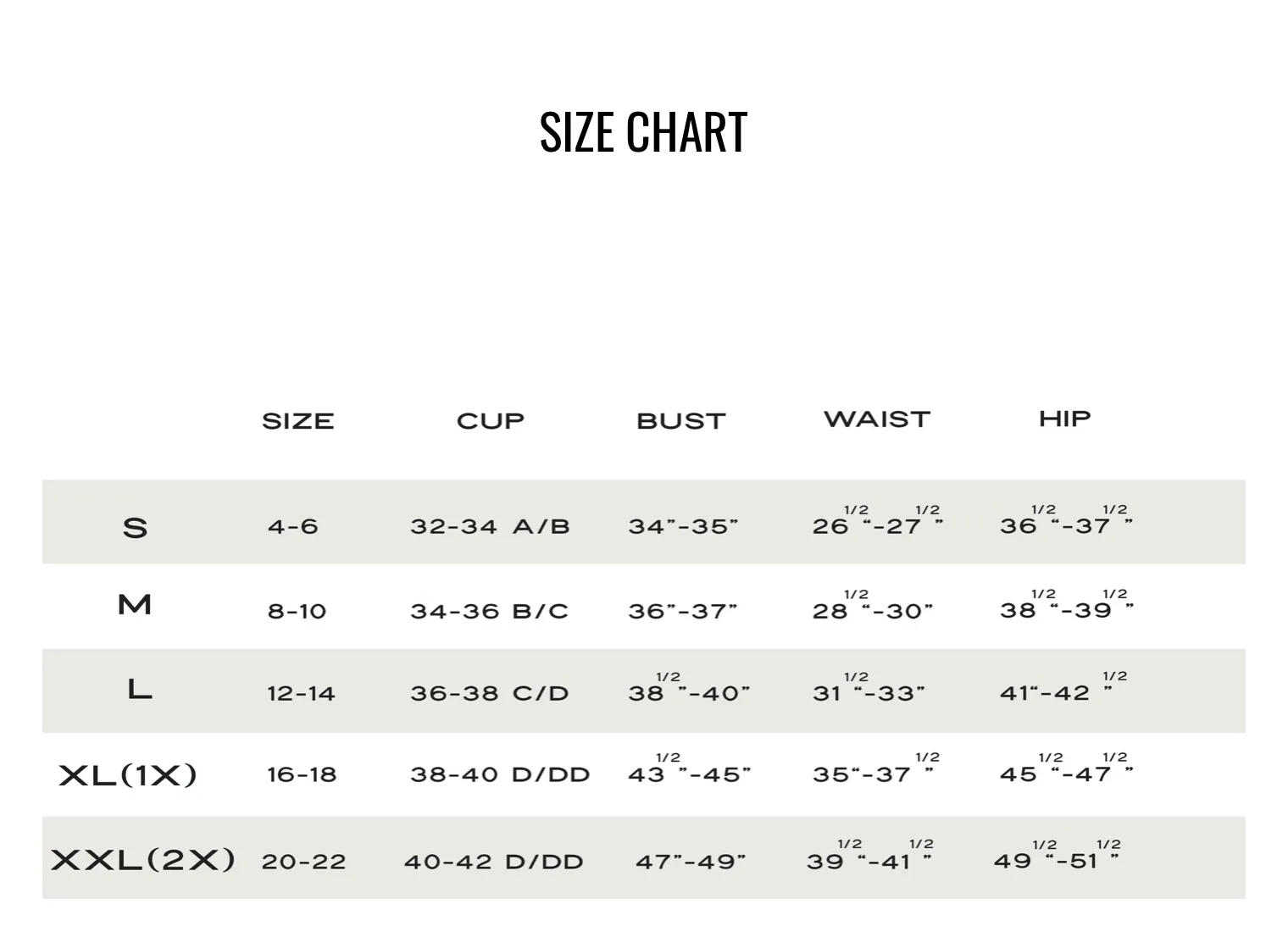Click the 34-36 B/C cup value
Screen dimensions: 1288x932
point(489,611)
